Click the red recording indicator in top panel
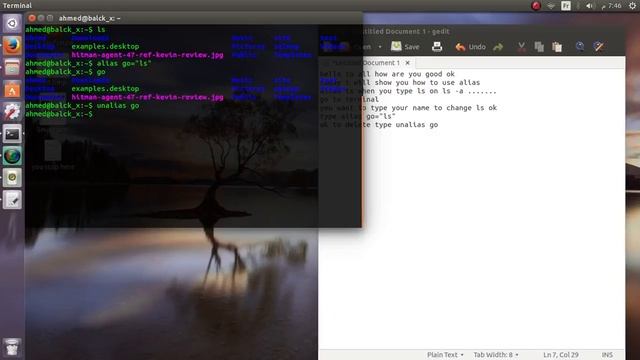The height and width of the screenshot is (360, 640). pos(536,6)
